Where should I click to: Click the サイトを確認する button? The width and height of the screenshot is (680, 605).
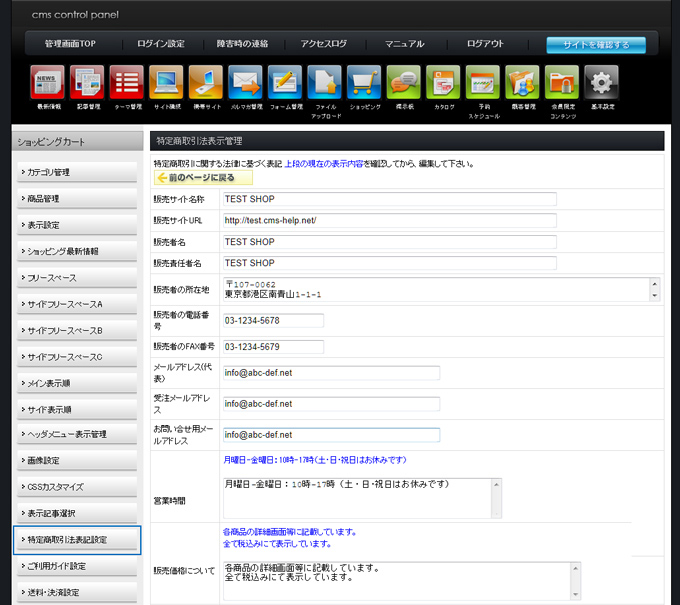tap(596, 45)
